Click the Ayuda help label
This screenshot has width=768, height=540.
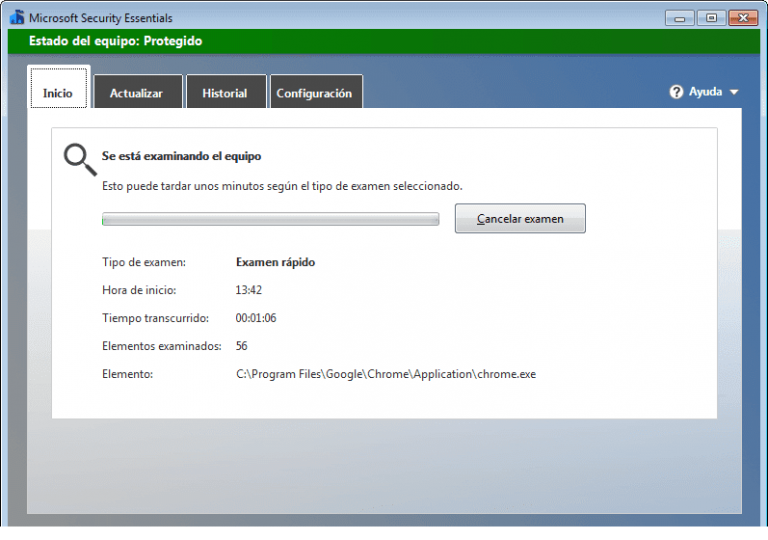[x=705, y=92]
